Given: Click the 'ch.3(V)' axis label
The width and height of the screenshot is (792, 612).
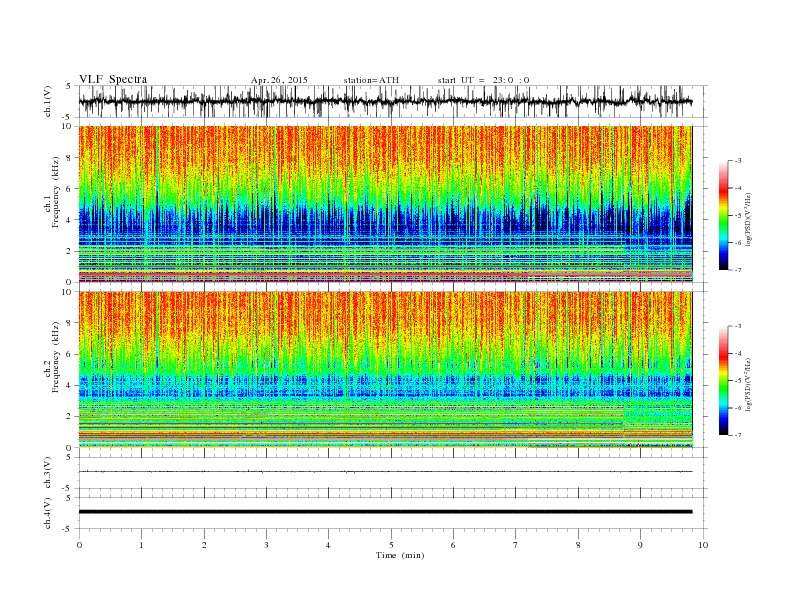Looking at the screenshot, I should 48,473.
